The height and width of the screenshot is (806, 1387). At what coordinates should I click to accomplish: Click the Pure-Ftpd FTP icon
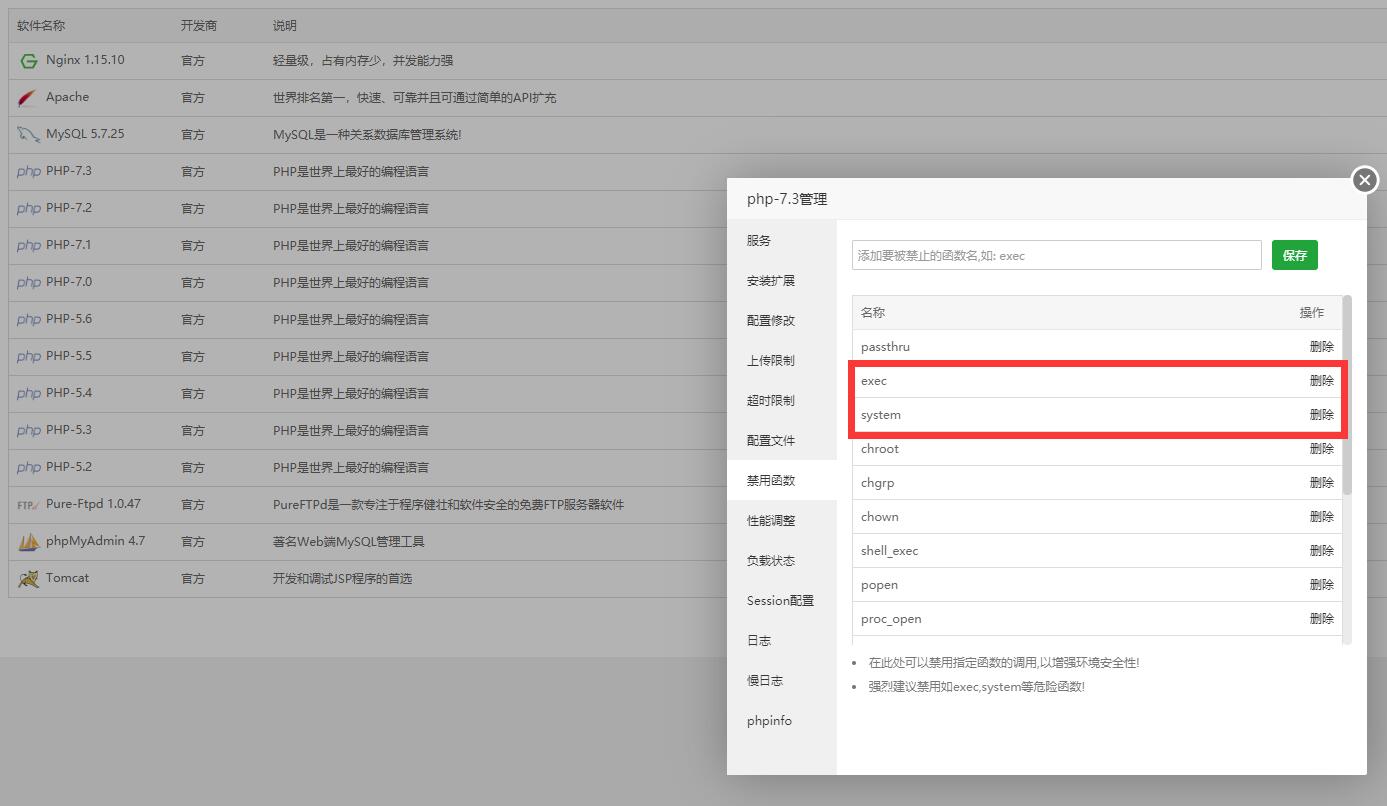point(29,505)
